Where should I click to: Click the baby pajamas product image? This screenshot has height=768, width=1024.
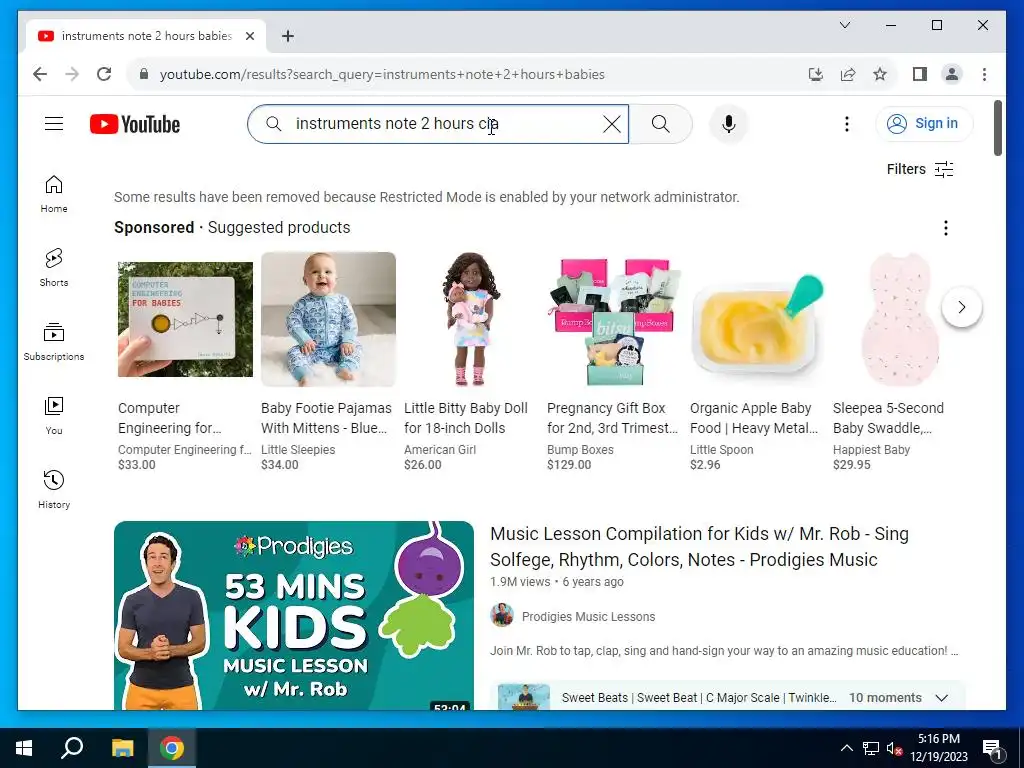tap(328, 319)
